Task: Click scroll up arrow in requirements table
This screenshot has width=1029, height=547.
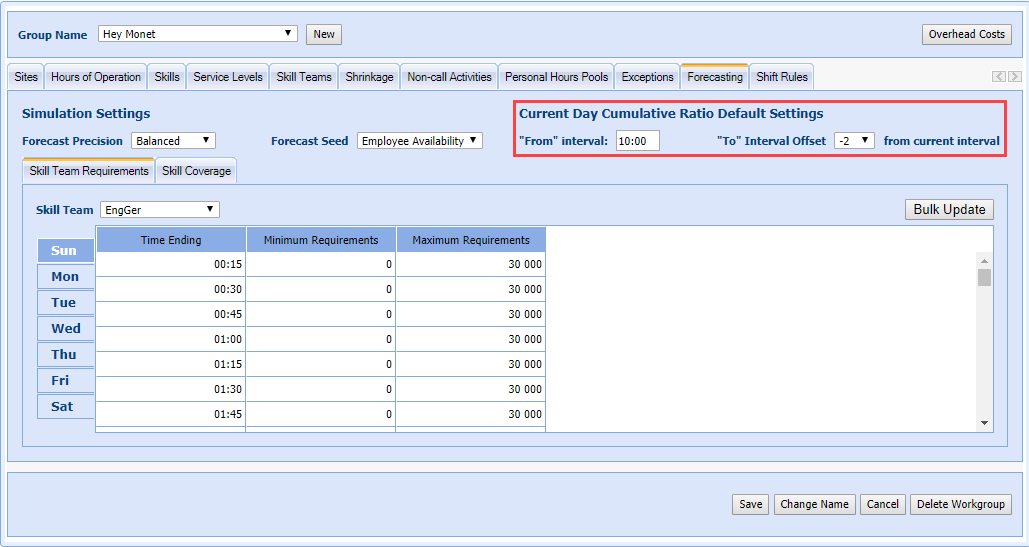Action: (984, 260)
